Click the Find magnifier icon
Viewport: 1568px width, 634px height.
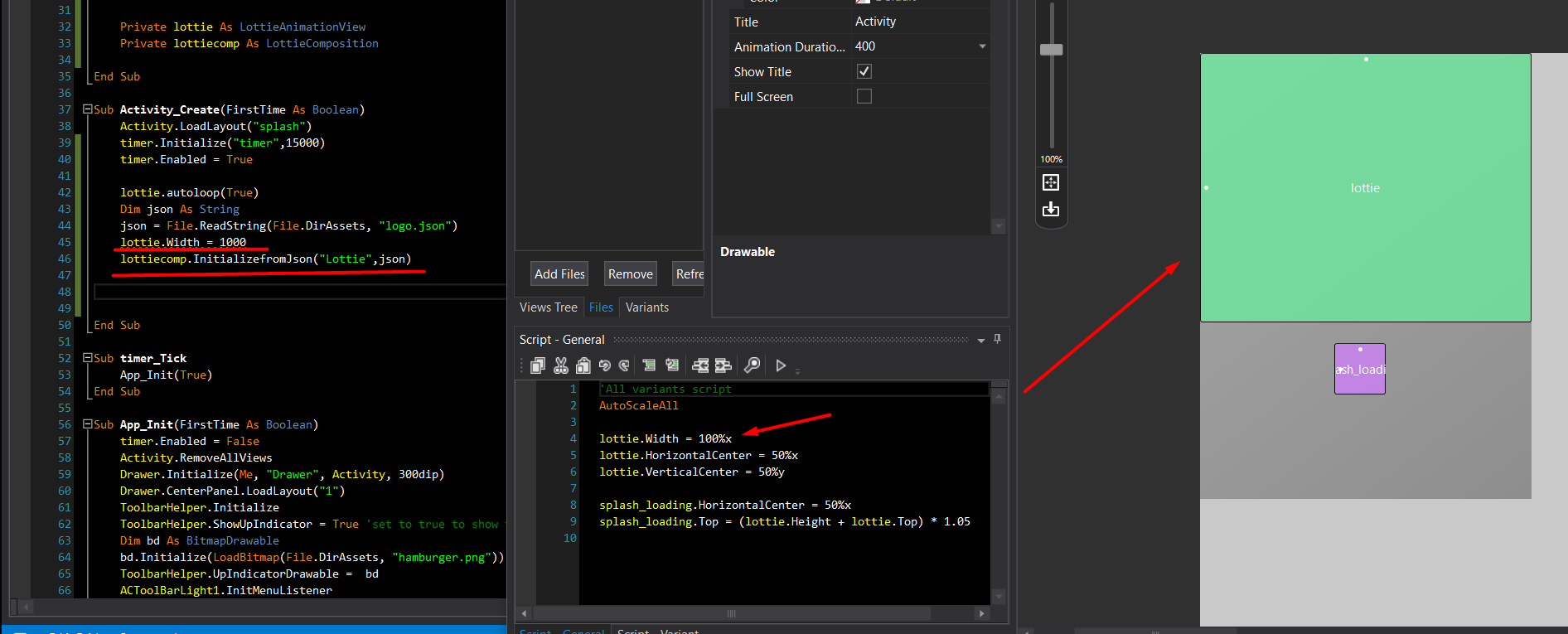pos(752,365)
